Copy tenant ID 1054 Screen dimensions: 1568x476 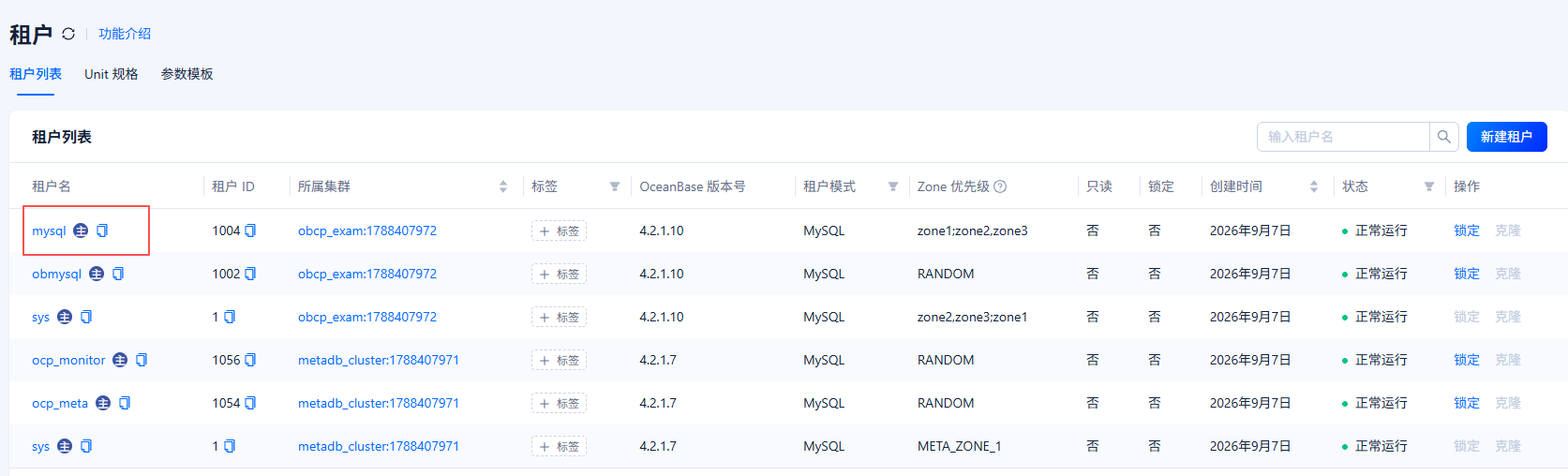pos(250,403)
